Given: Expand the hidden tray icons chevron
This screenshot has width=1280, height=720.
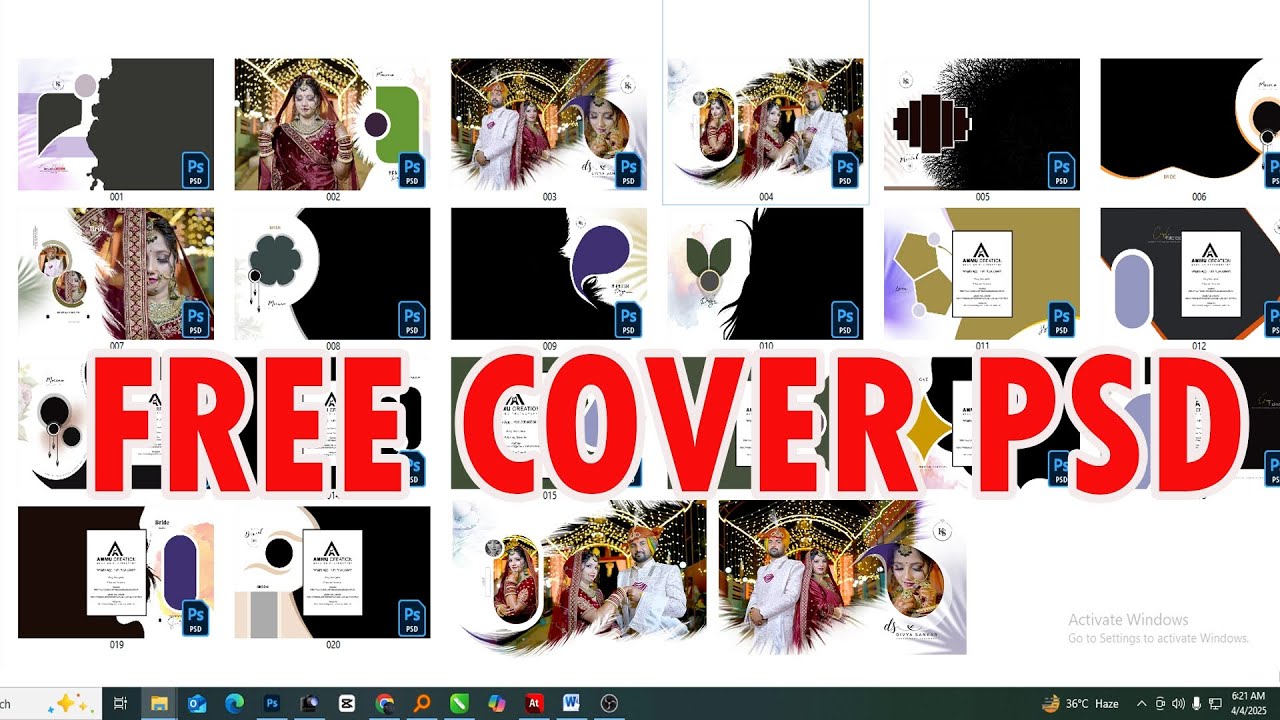Looking at the screenshot, I should [1141, 704].
